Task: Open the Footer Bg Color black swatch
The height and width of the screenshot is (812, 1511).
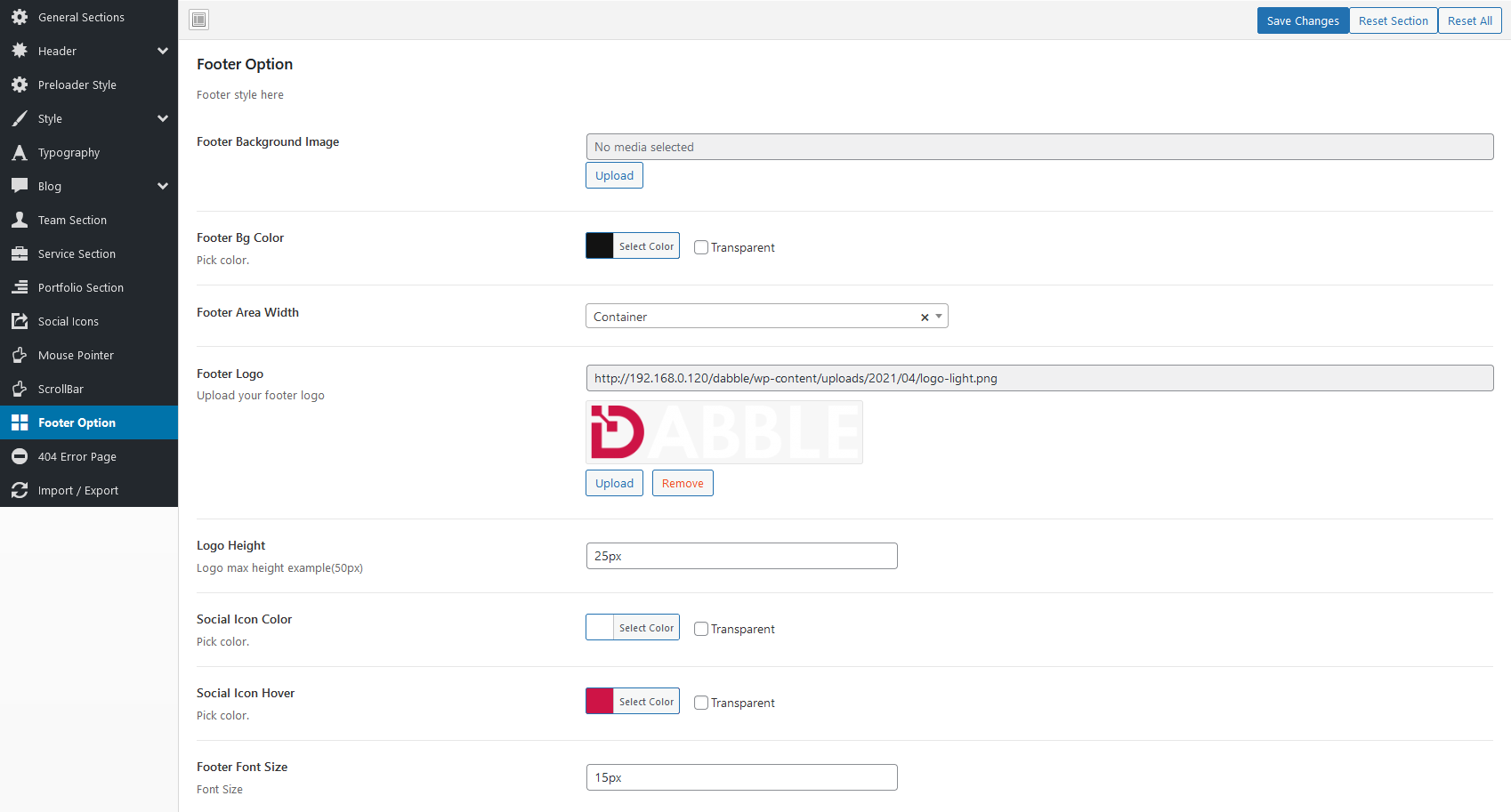Action: coord(600,245)
